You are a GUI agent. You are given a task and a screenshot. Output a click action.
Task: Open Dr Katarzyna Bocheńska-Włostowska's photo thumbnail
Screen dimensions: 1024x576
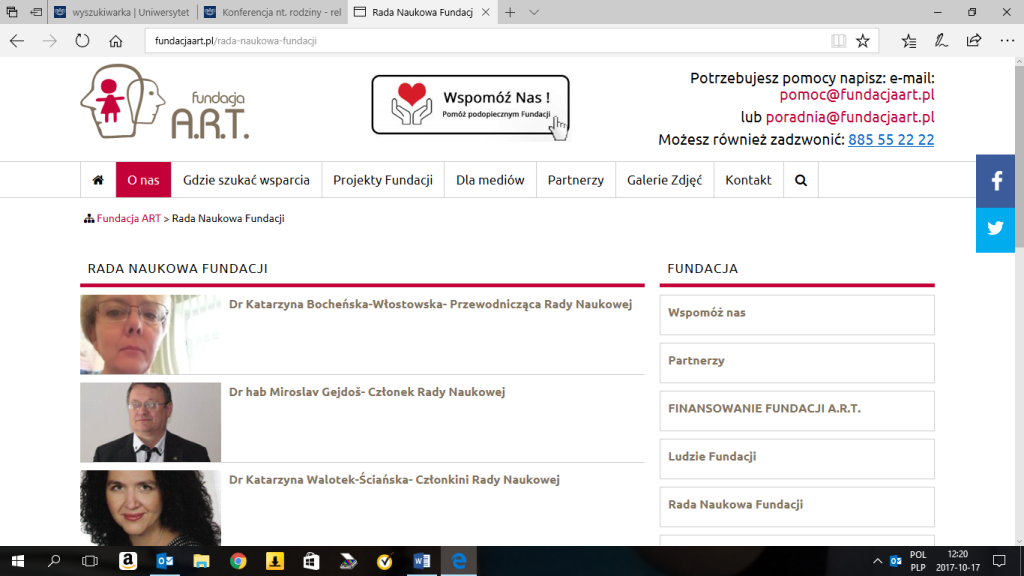(x=150, y=334)
